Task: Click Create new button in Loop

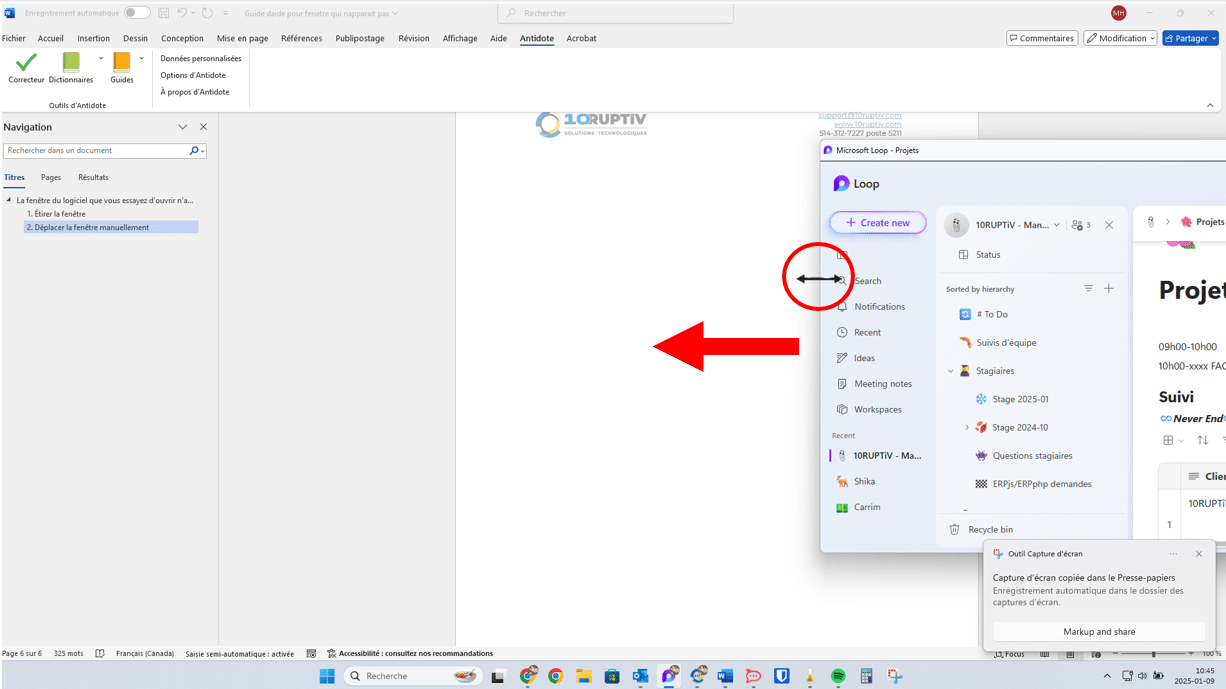Action: (878, 223)
